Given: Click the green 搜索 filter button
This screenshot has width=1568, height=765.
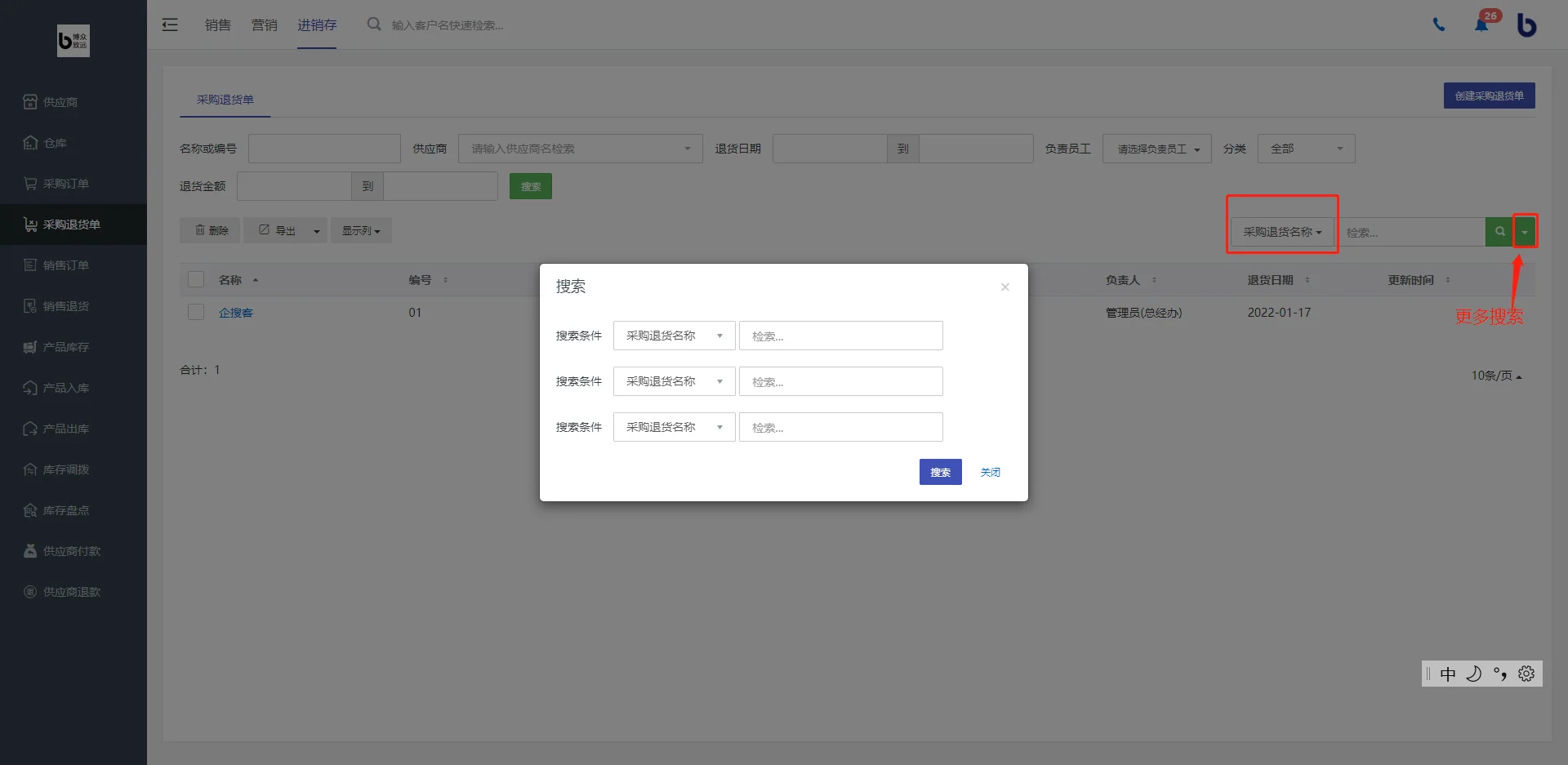Looking at the screenshot, I should 531,186.
